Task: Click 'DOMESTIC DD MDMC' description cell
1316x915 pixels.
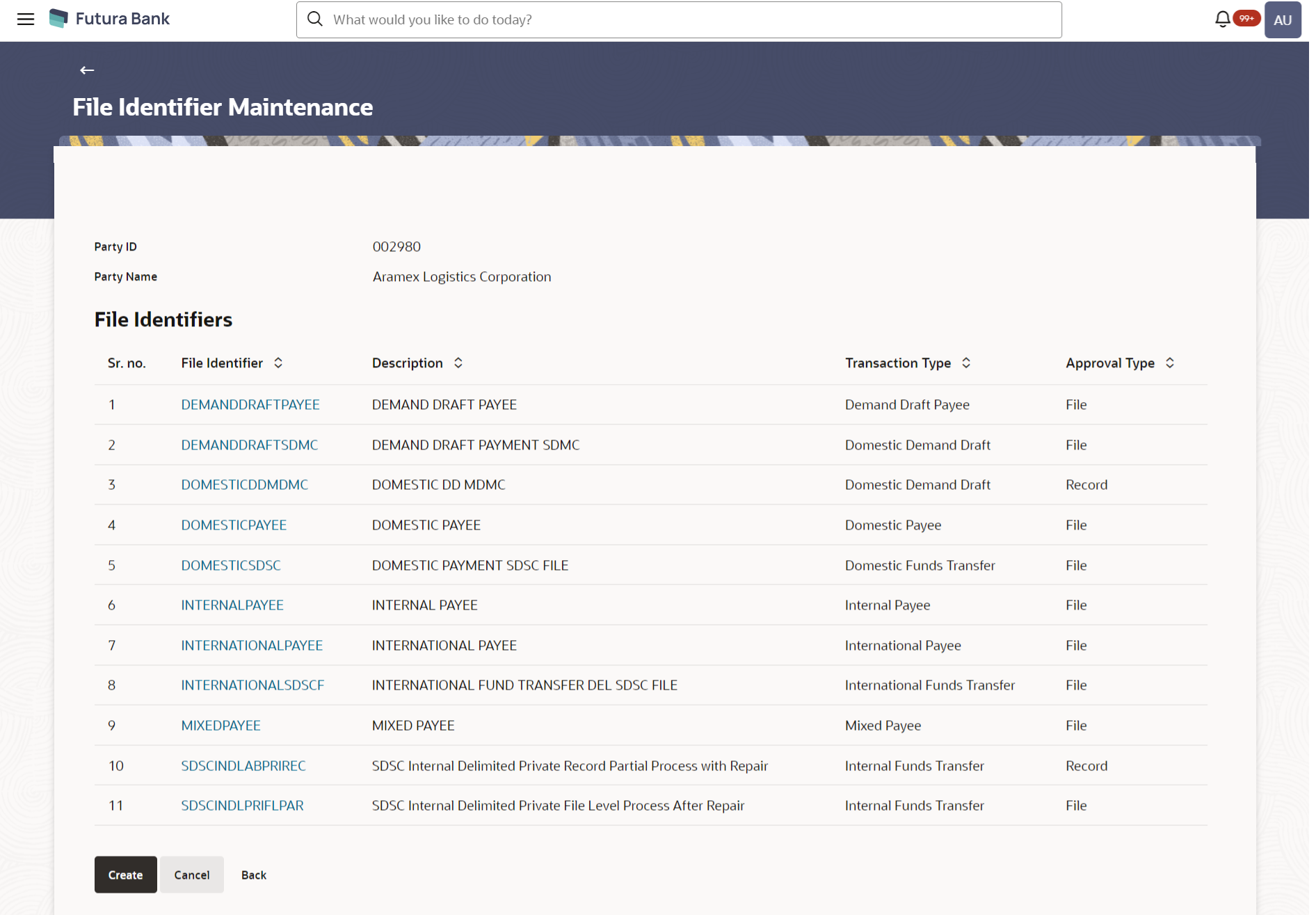Action: click(438, 484)
